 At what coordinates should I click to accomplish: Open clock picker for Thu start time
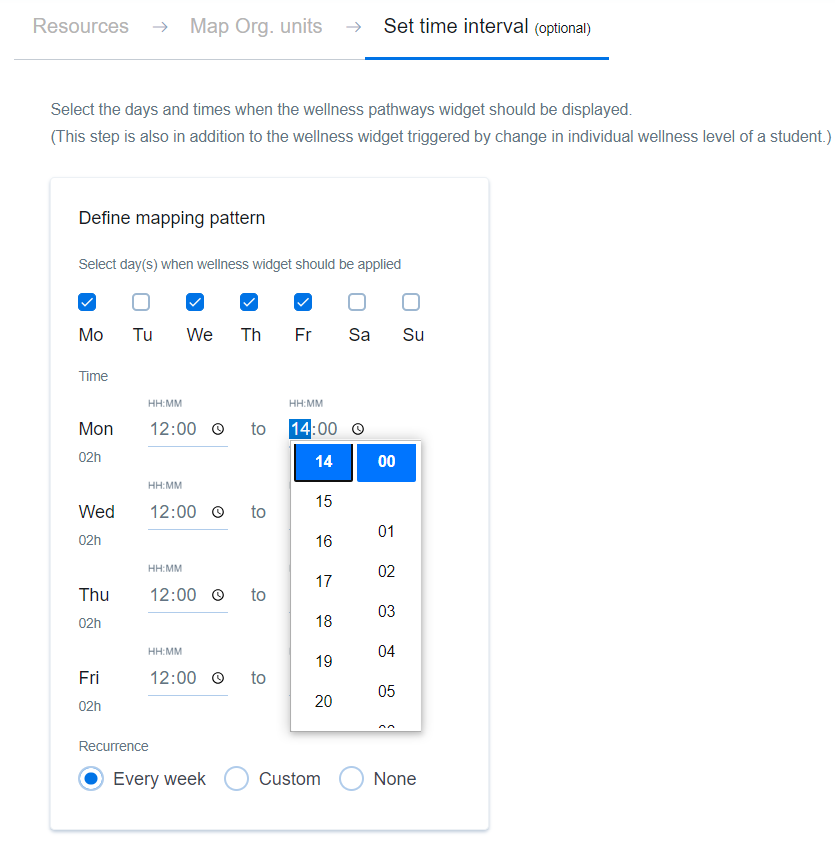coord(217,595)
